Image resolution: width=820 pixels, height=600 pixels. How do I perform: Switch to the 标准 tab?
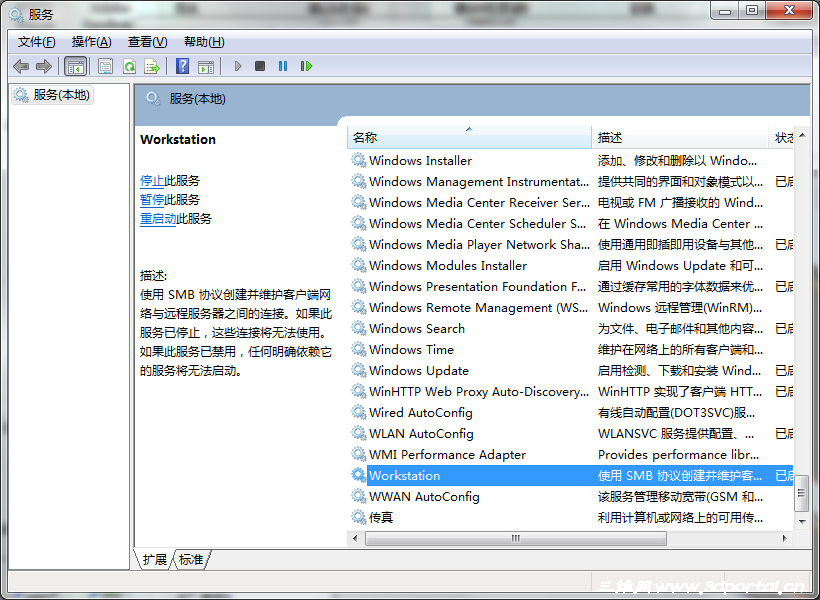pos(191,560)
